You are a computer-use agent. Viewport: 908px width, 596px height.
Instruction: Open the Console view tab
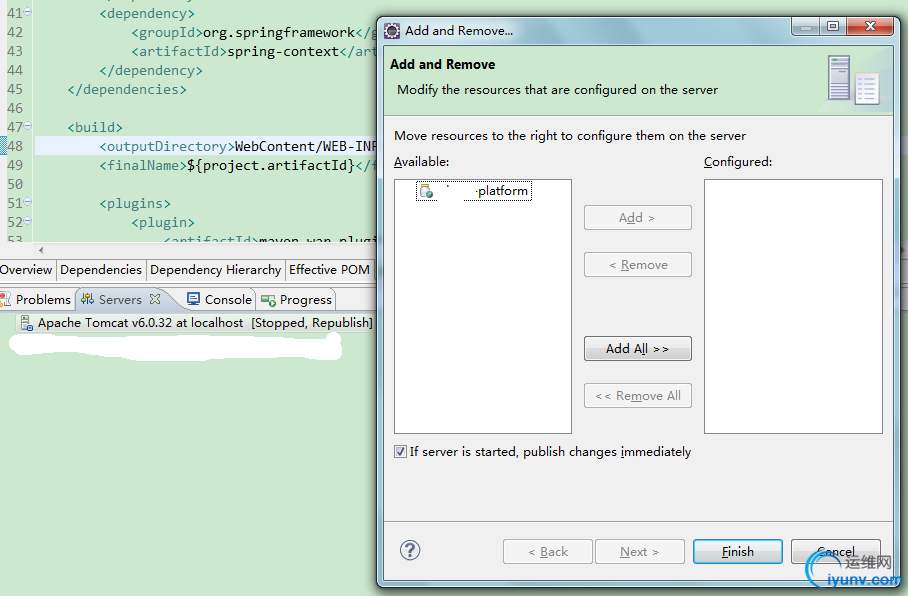coord(219,299)
